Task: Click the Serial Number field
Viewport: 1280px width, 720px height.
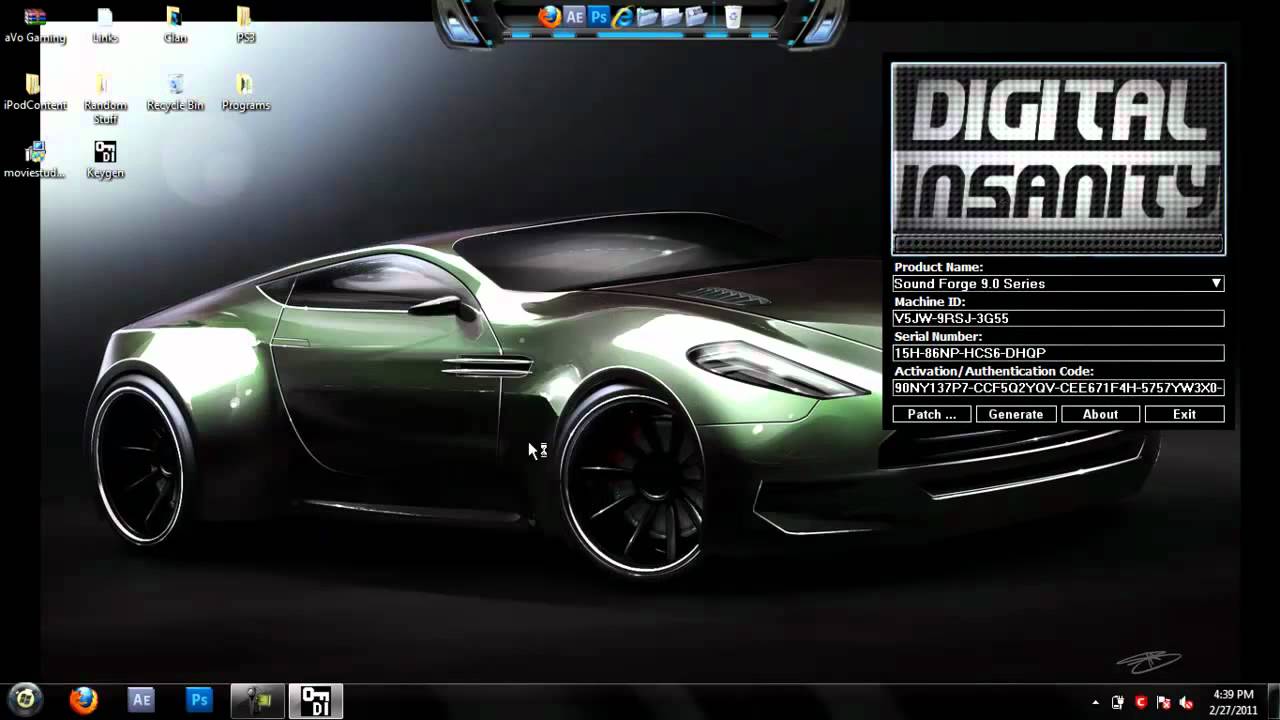Action: [x=1058, y=353]
